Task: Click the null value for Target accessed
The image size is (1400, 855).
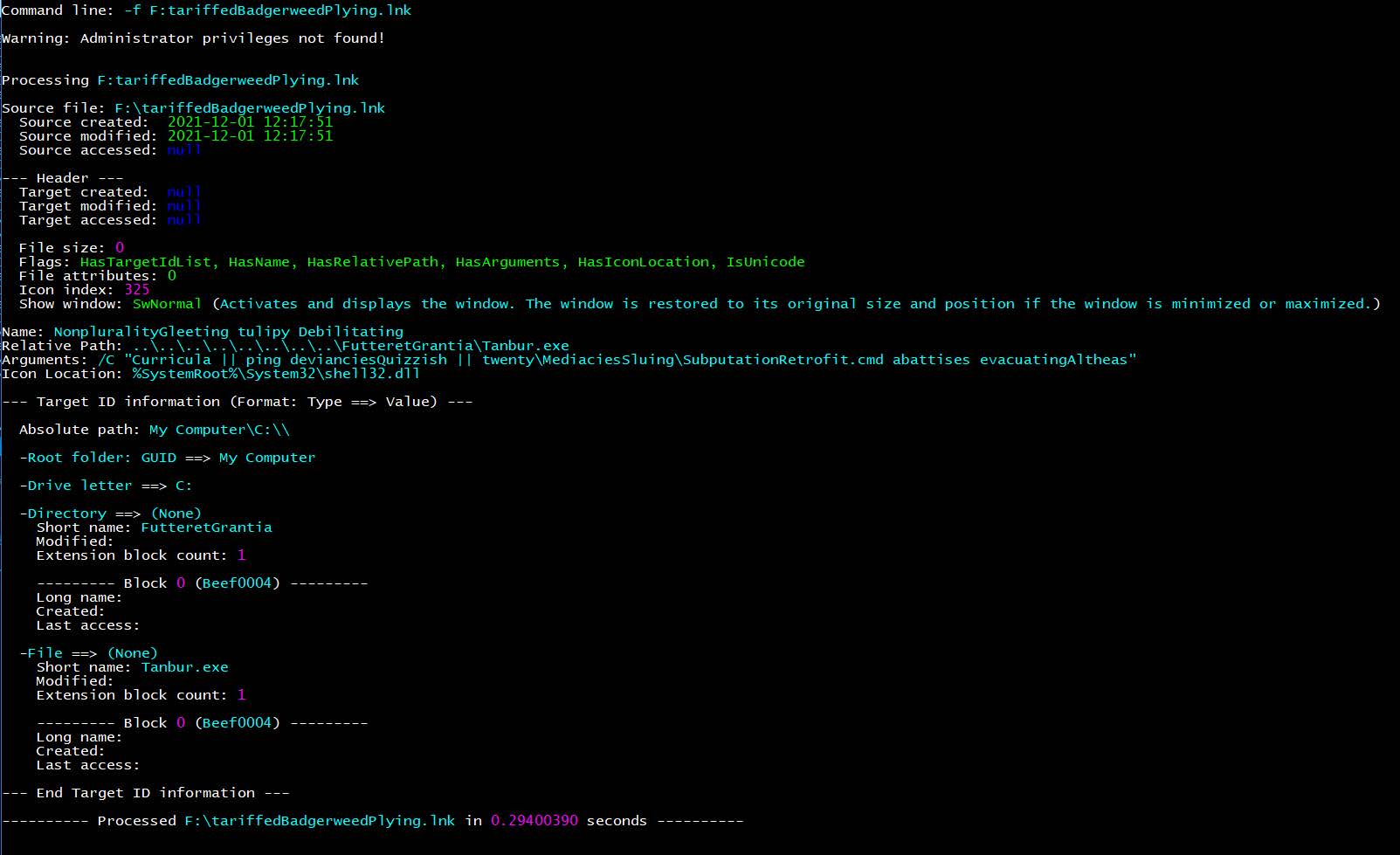Action: click(x=184, y=219)
